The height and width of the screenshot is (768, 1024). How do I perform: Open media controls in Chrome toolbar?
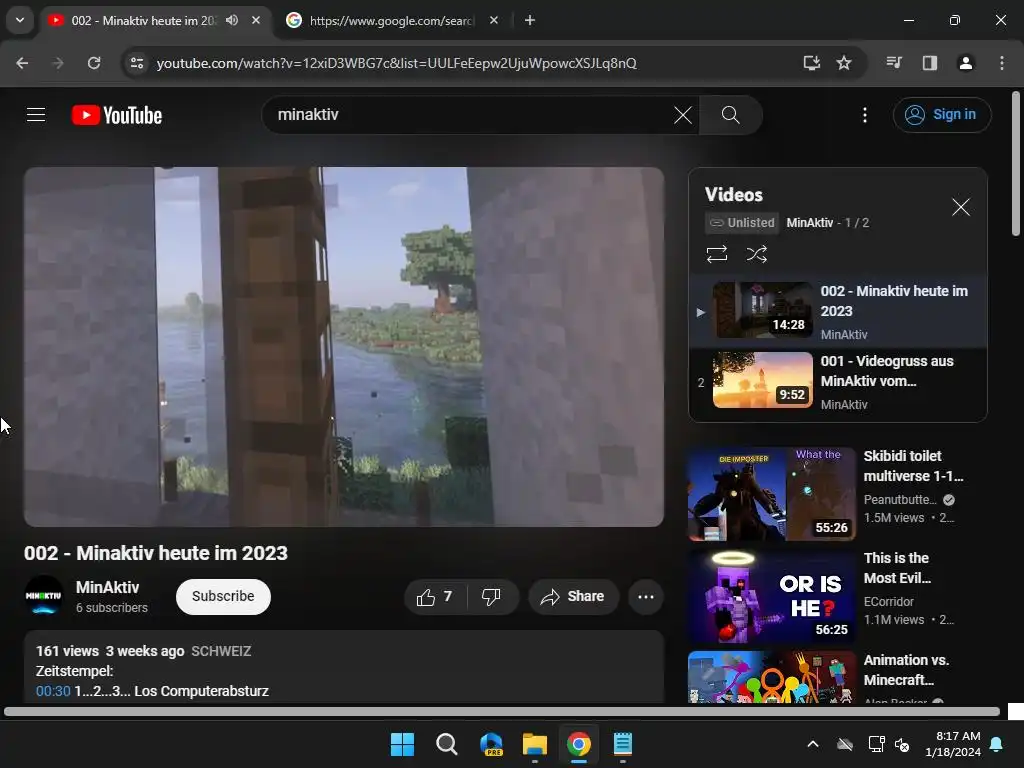point(894,63)
